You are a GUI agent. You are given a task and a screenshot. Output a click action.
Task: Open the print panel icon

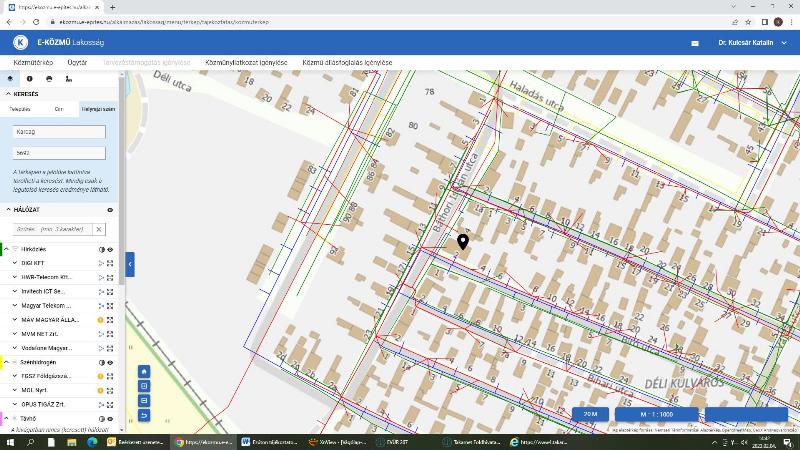coord(49,78)
